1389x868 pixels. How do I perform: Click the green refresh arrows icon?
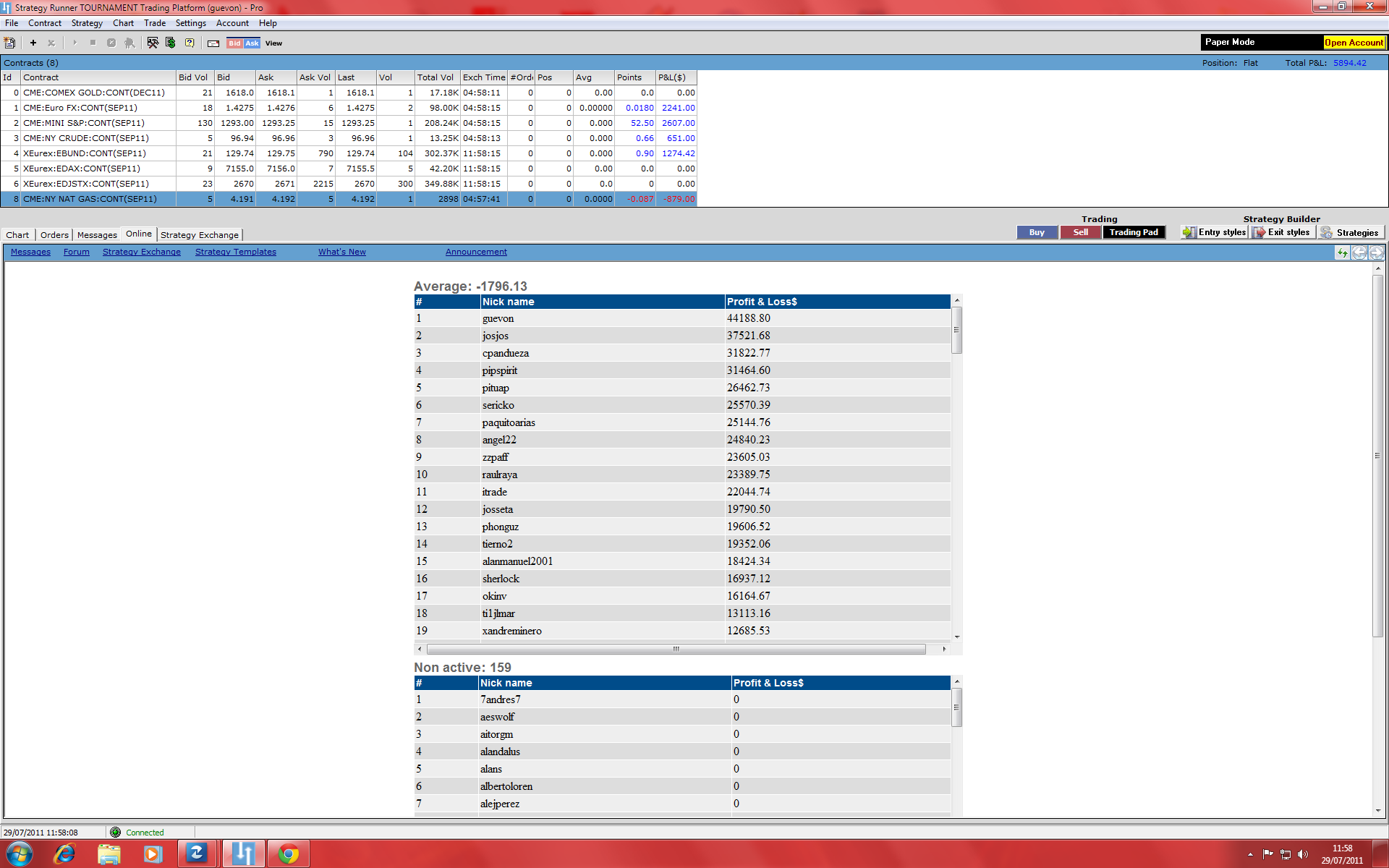tap(1343, 252)
